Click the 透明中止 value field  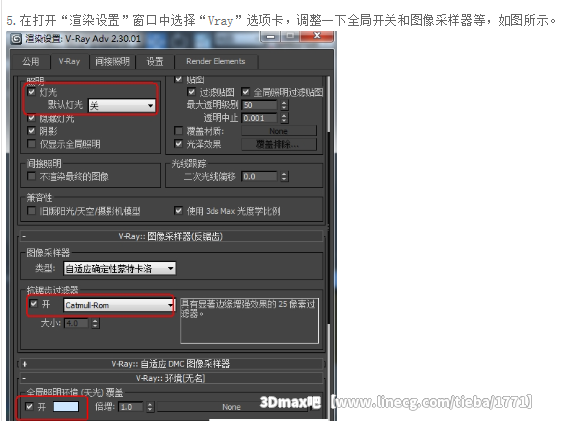coord(260,118)
